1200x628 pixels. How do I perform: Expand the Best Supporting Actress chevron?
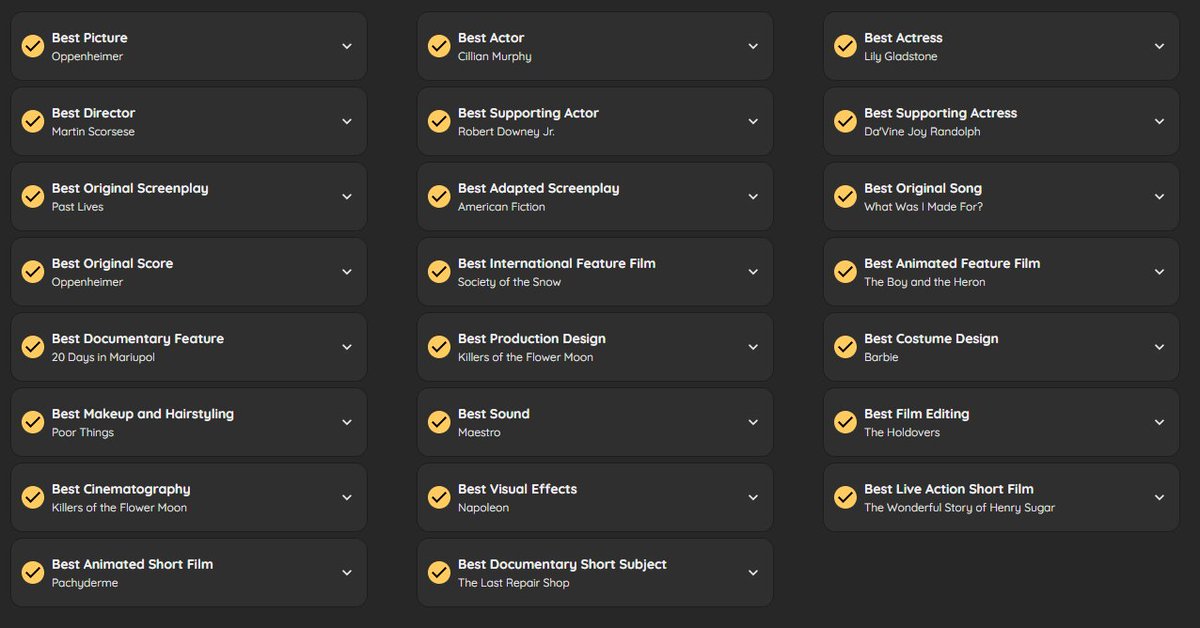tap(1159, 121)
